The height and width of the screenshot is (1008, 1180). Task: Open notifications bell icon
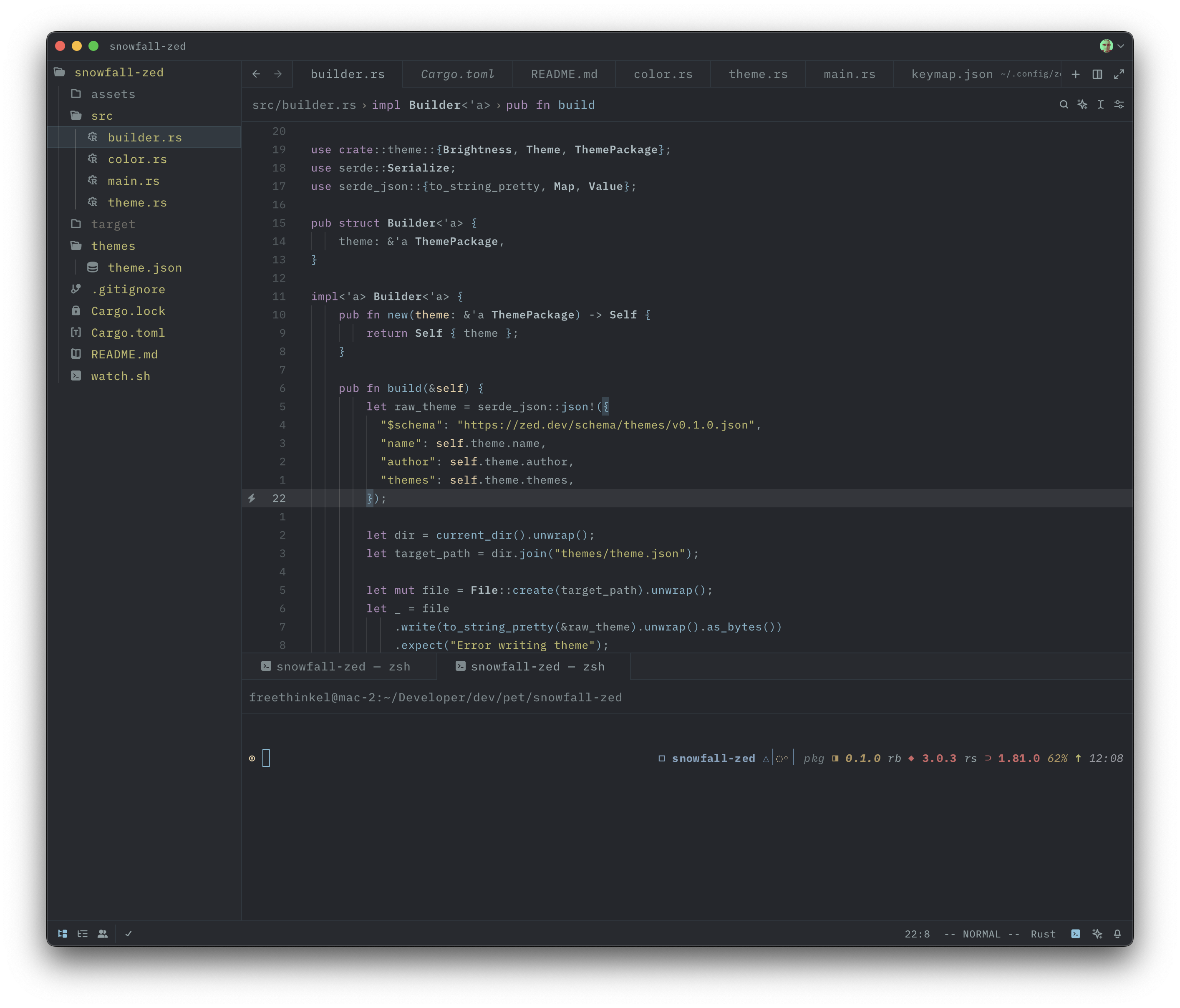pyautogui.click(x=1117, y=934)
